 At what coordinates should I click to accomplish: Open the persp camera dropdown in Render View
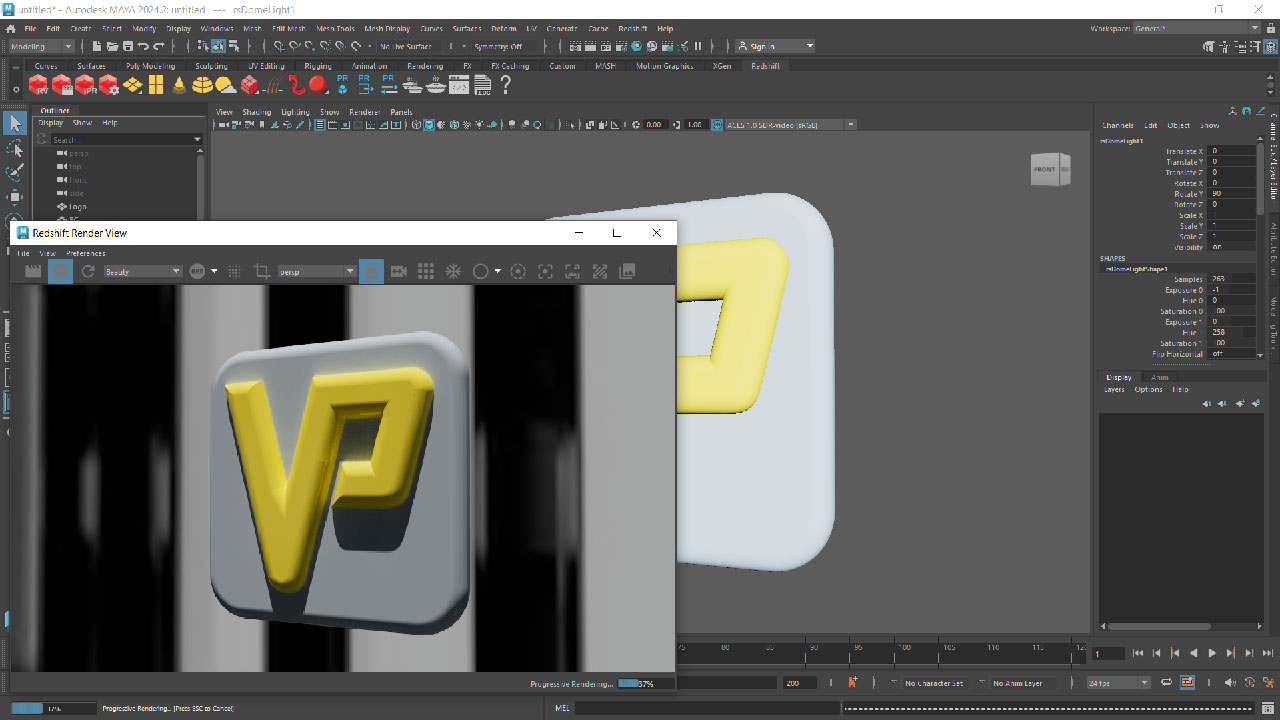(316, 271)
